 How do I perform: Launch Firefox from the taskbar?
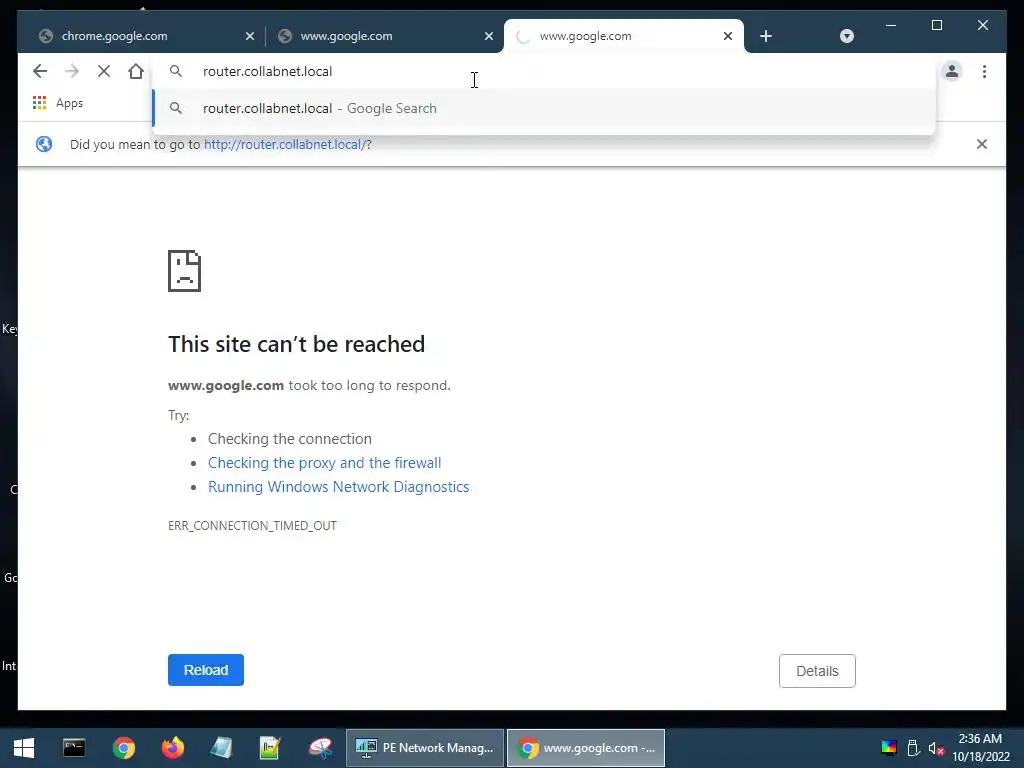coord(172,748)
